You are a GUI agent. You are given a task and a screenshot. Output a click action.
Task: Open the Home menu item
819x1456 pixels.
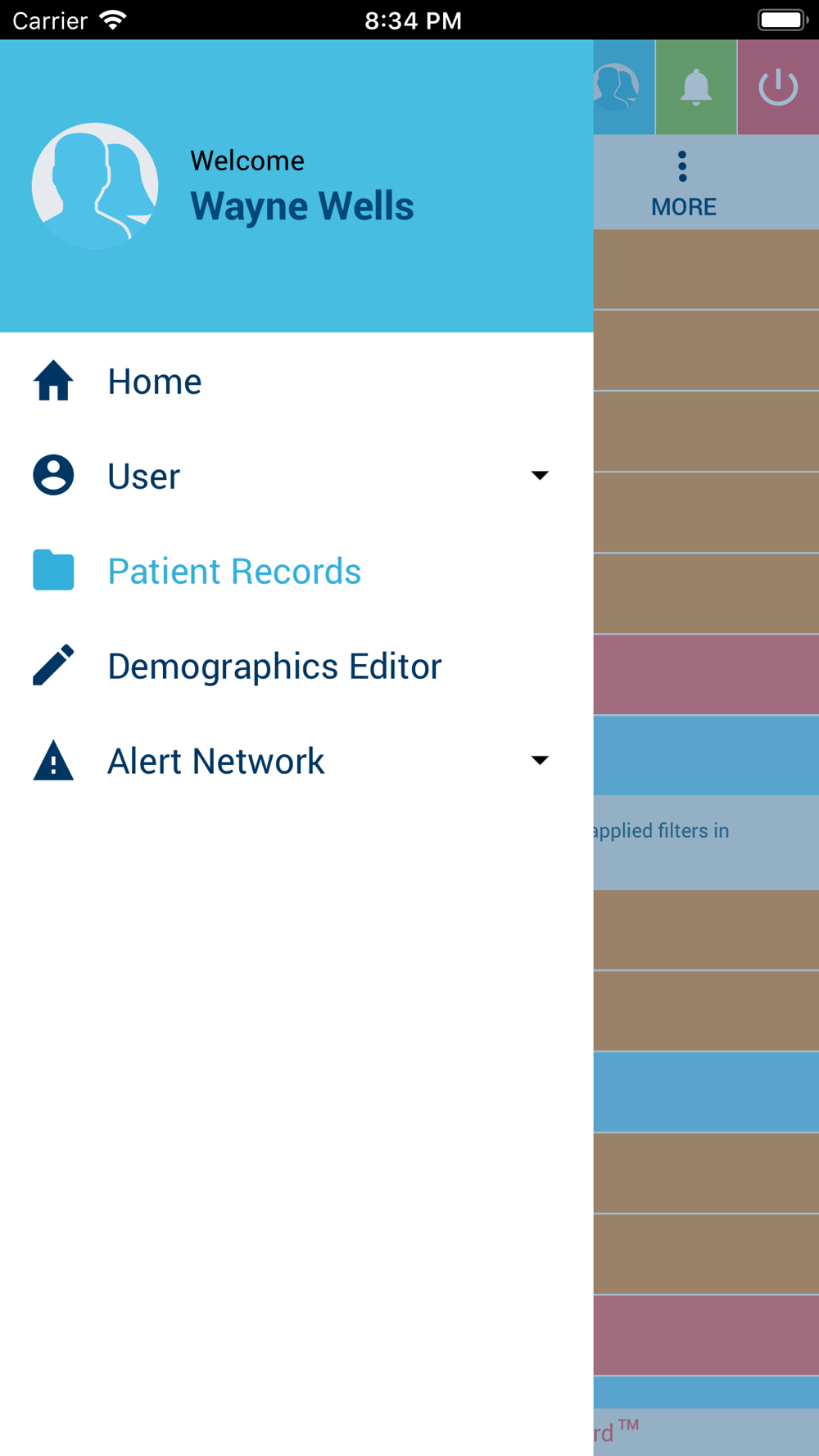click(x=296, y=381)
